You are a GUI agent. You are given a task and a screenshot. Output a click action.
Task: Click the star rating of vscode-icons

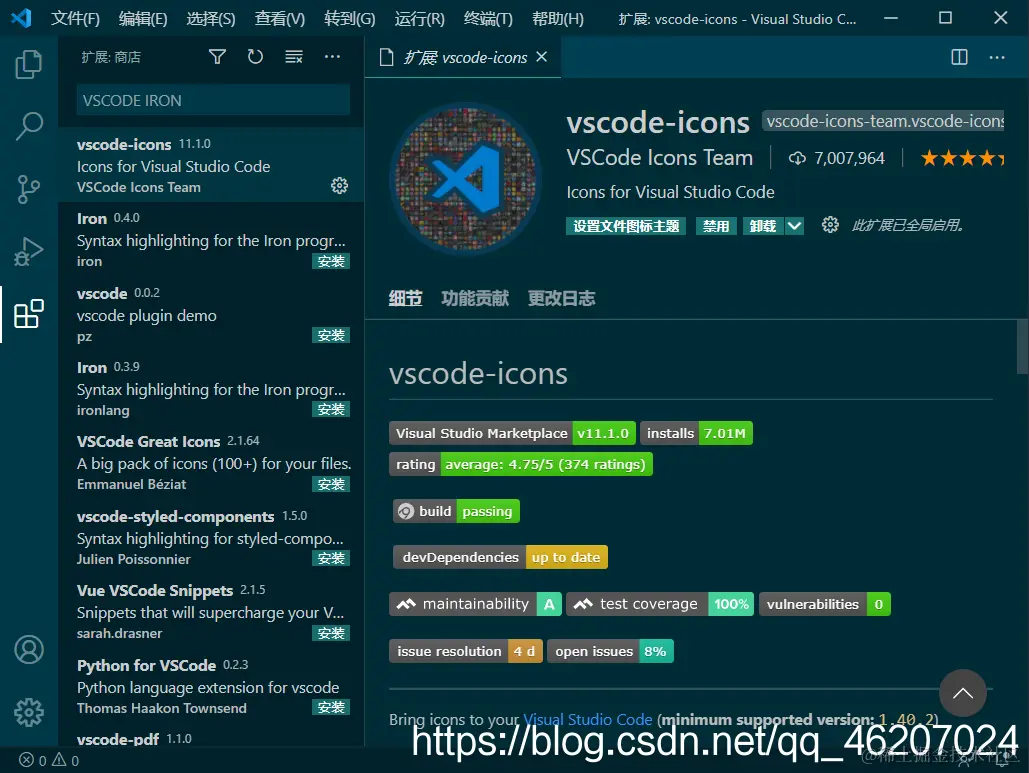[x=962, y=158]
